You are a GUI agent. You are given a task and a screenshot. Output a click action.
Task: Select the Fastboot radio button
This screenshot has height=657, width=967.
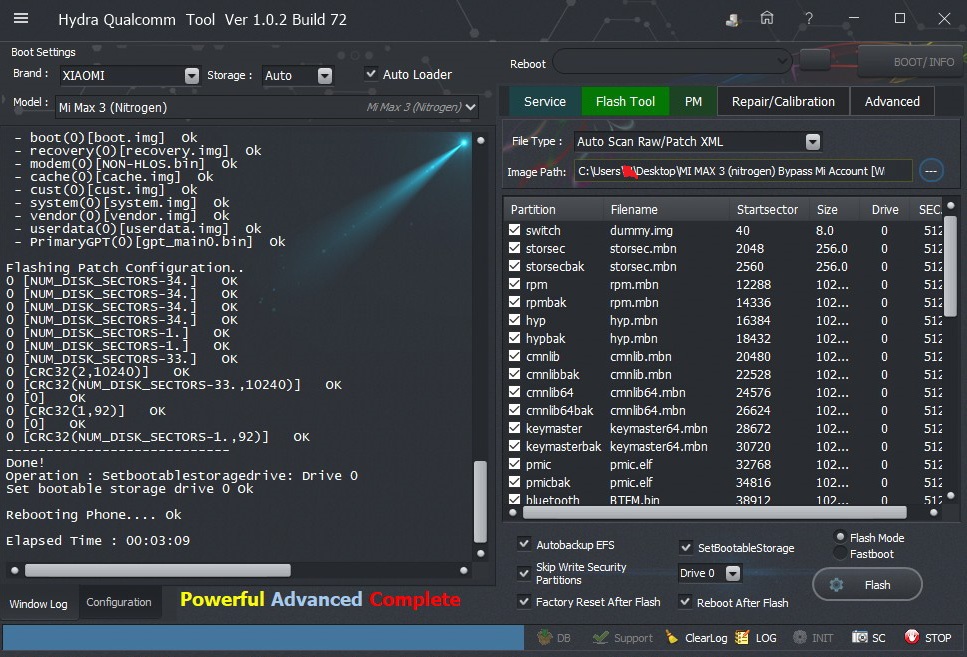[840, 553]
